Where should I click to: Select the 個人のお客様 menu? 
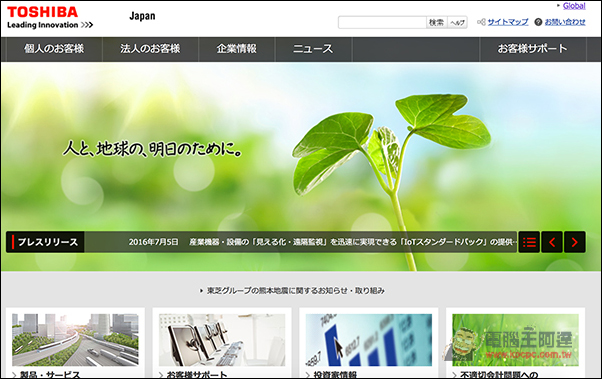[x=54, y=49]
